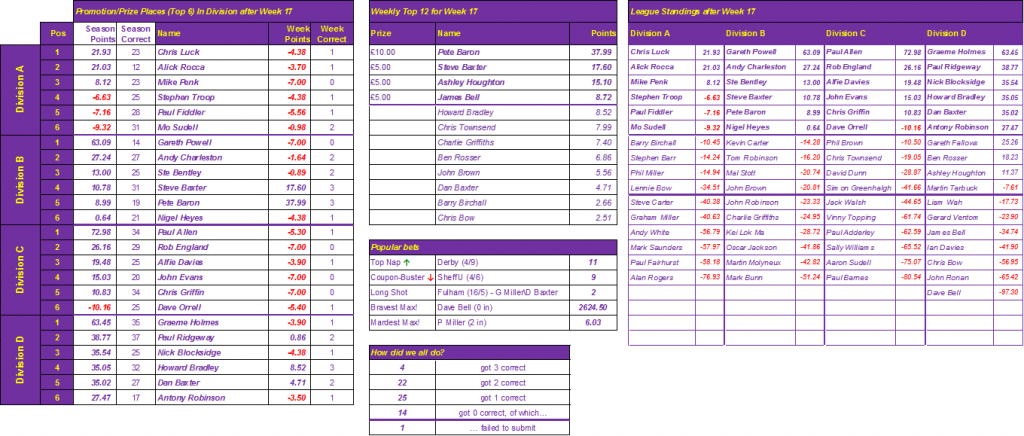Click the green up arrow beside Top Nap

pyautogui.click(x=406, y=264)
